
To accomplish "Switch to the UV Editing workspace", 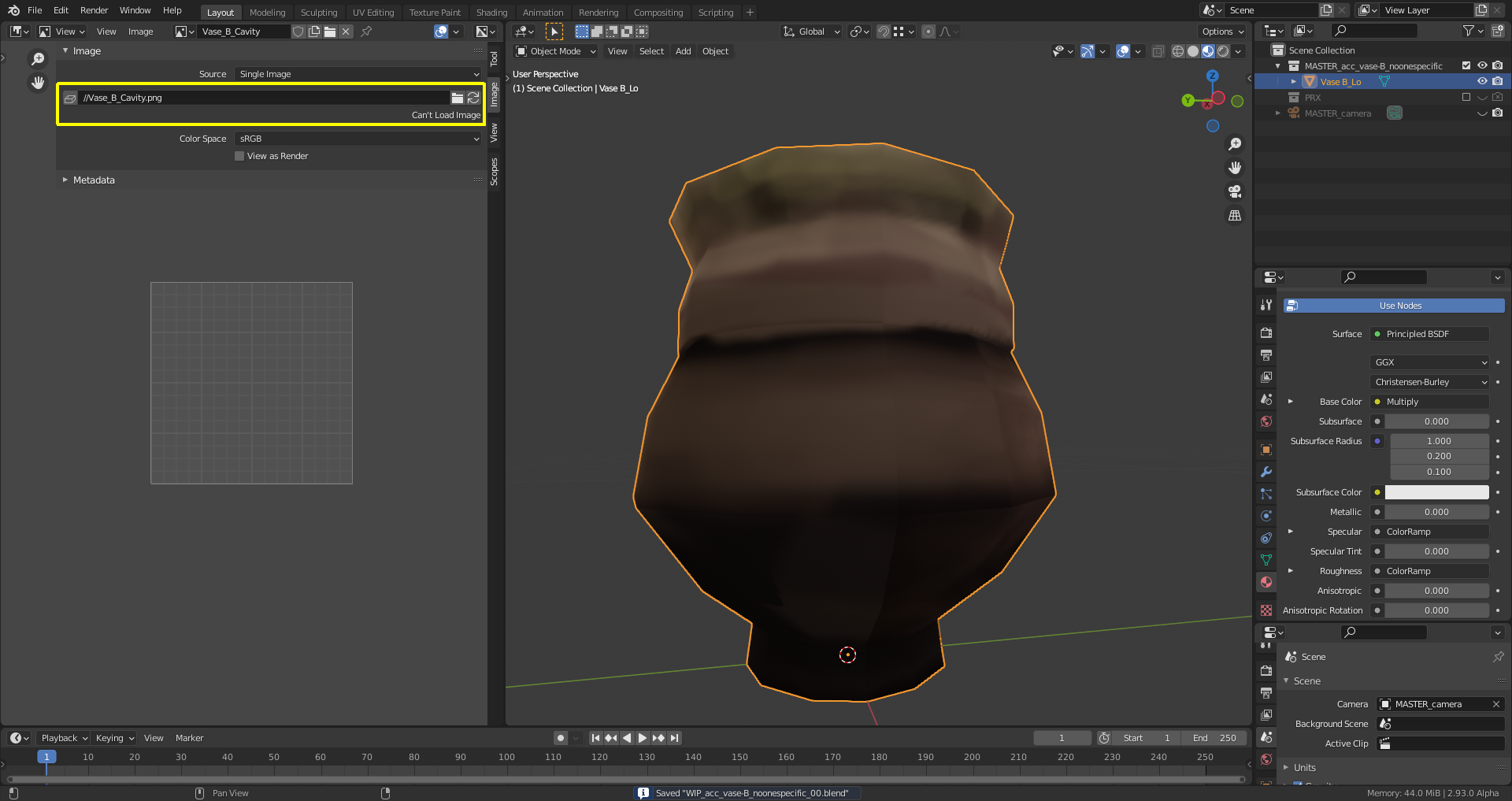I will tap(372, 13).
